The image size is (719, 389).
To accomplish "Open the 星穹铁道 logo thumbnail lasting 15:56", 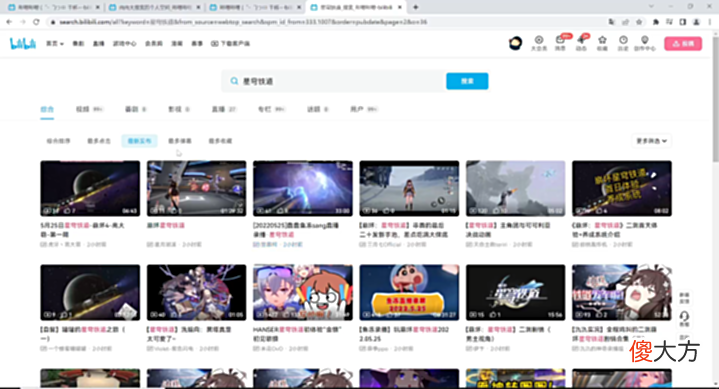I will click(x=515, y=292).
